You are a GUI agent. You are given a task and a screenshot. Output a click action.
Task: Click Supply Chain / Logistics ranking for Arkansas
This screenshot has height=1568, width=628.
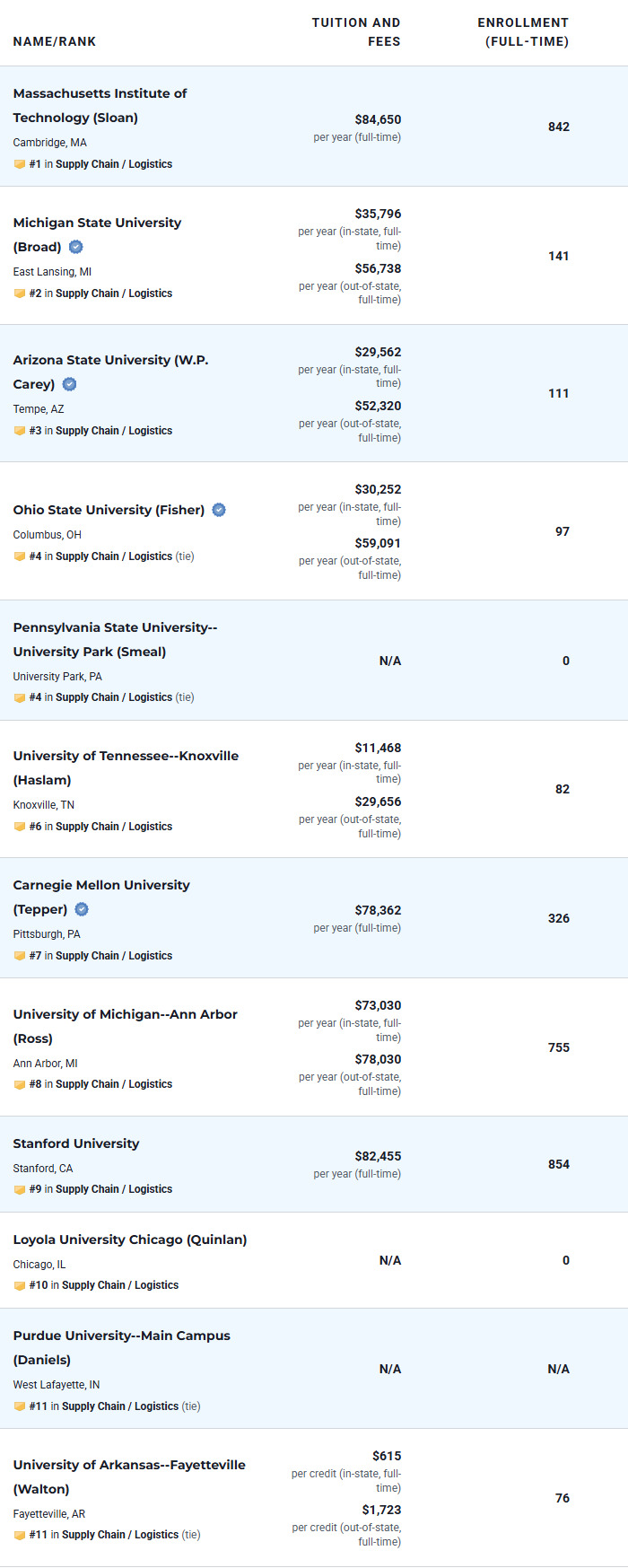(x=120, y=1535)
